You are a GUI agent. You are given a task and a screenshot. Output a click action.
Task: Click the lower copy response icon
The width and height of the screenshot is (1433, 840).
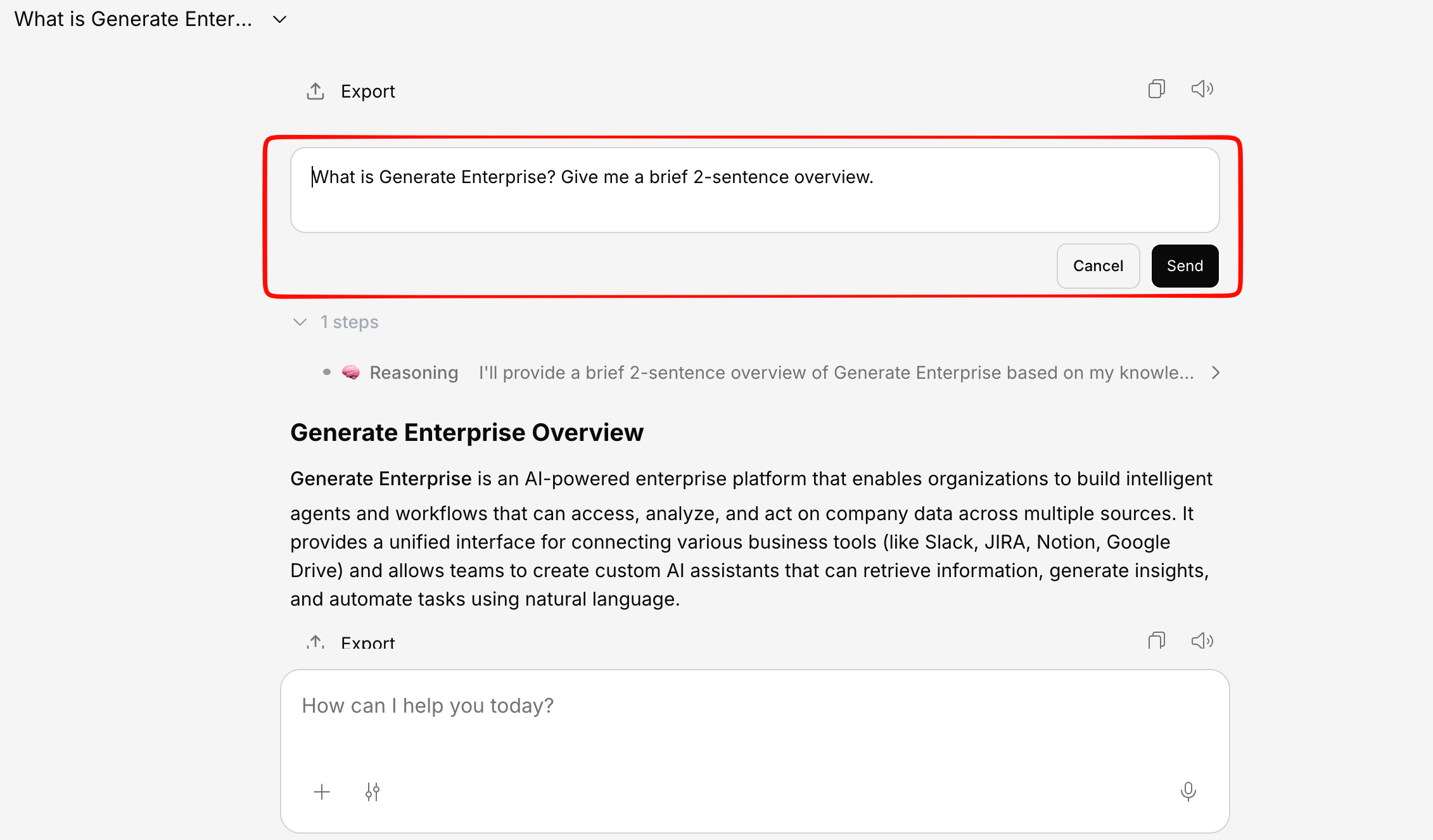coord(1156,641)
